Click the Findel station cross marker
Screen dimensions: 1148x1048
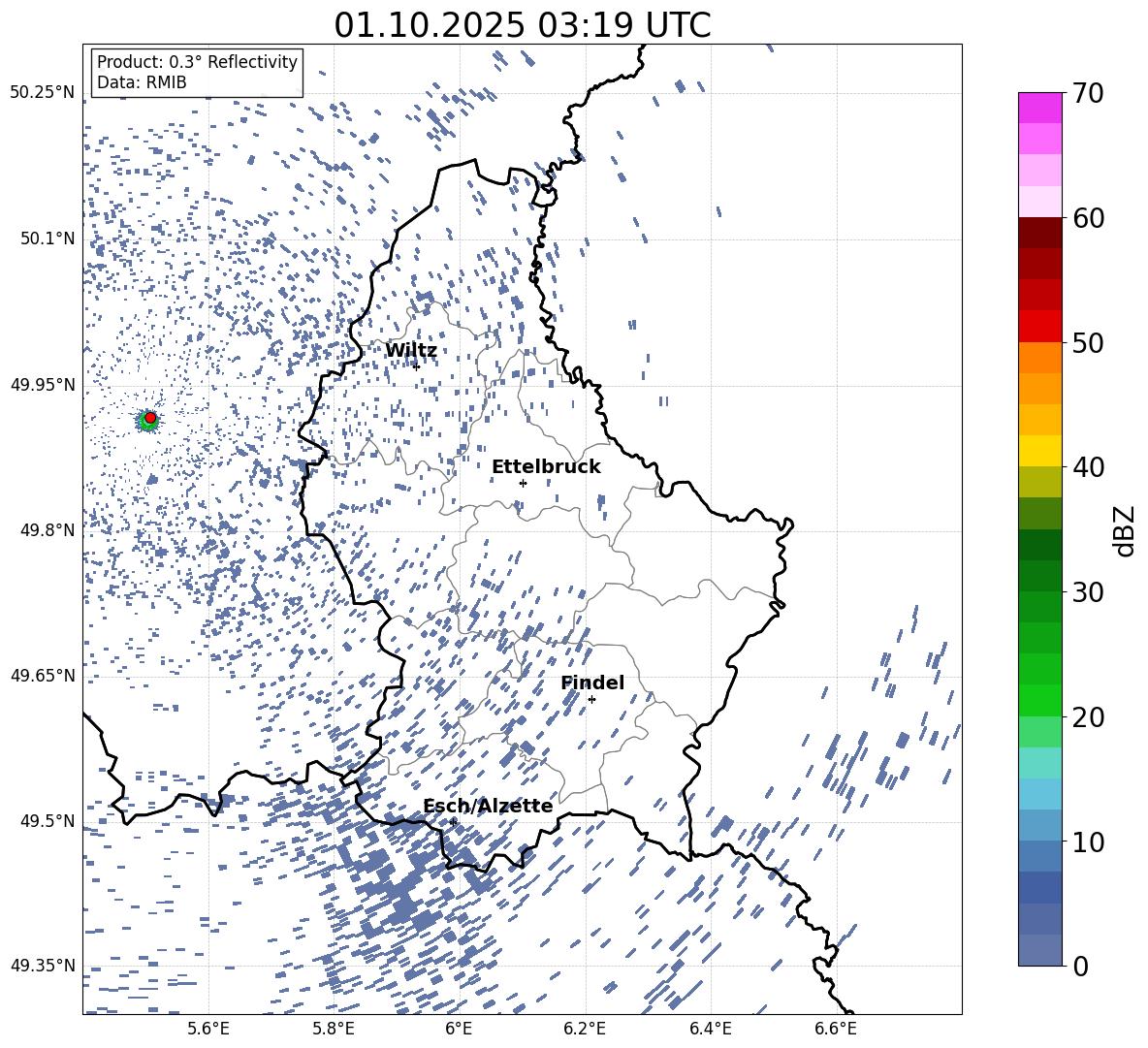[591, 700]
